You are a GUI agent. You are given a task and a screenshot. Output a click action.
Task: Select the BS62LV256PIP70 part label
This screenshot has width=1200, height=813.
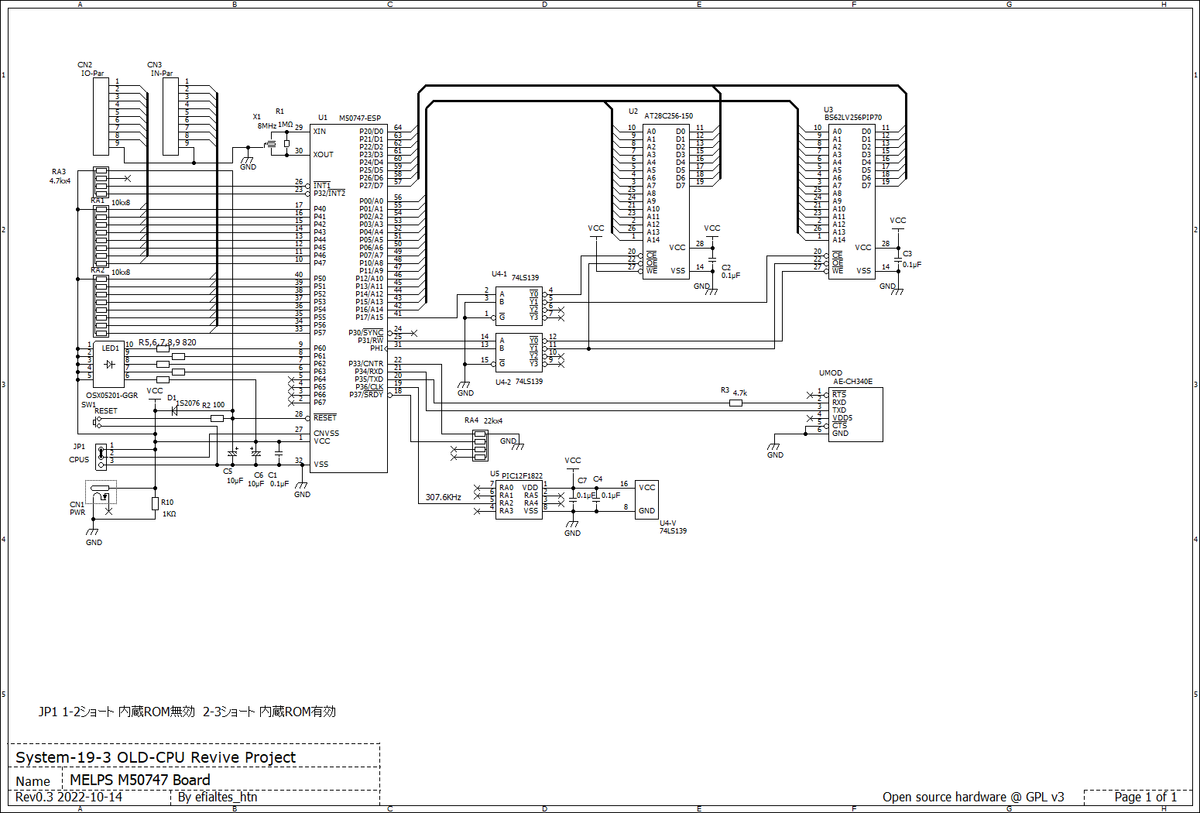pyautogui.click(x=853, y=116)
